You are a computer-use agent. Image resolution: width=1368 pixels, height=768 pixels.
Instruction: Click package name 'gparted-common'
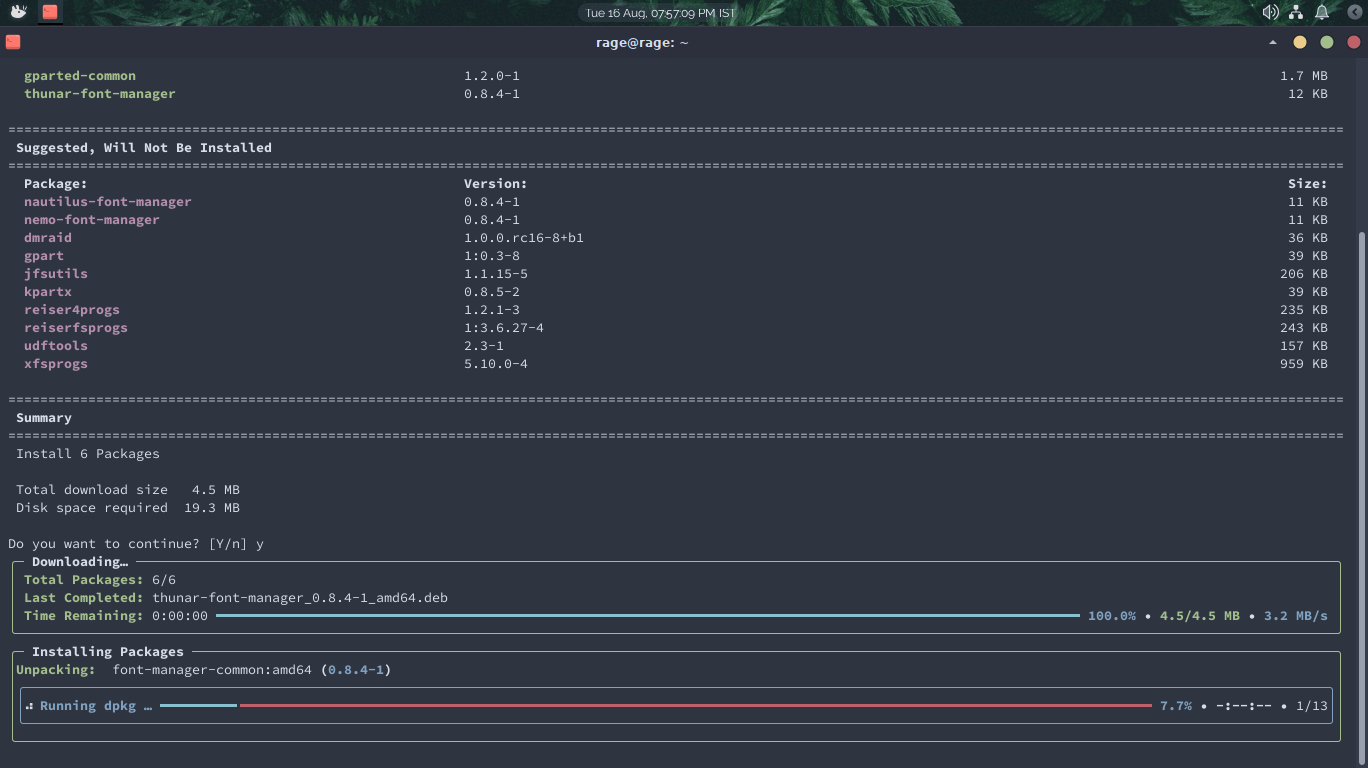tap(80, 76)
